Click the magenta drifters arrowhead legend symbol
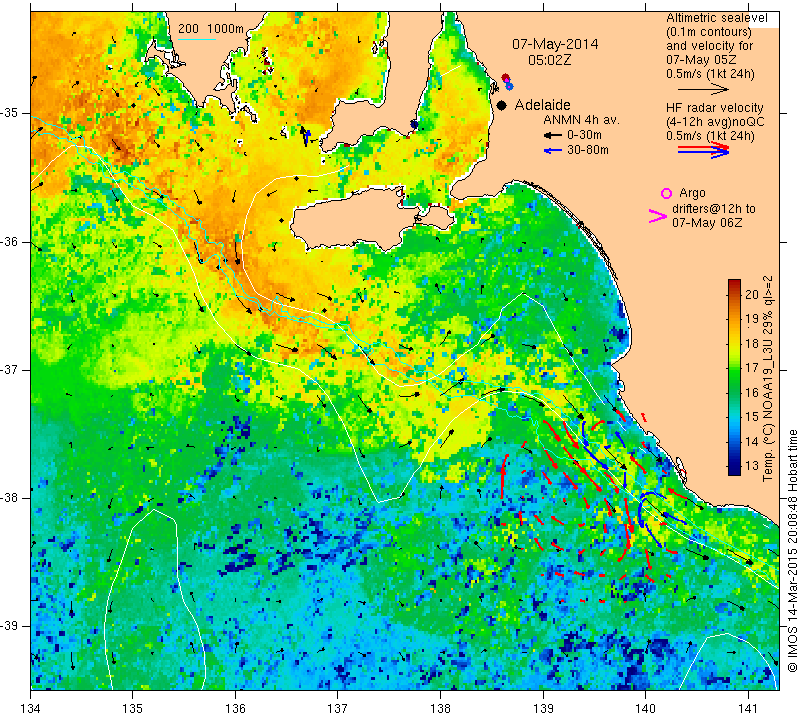The image size is (800, 720). click(658, 216)
